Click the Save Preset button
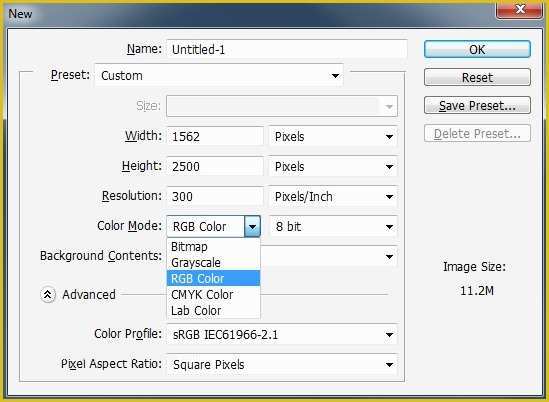Viewport: 549px width, 402px height. pyautogui.click(x=477, y=105)
